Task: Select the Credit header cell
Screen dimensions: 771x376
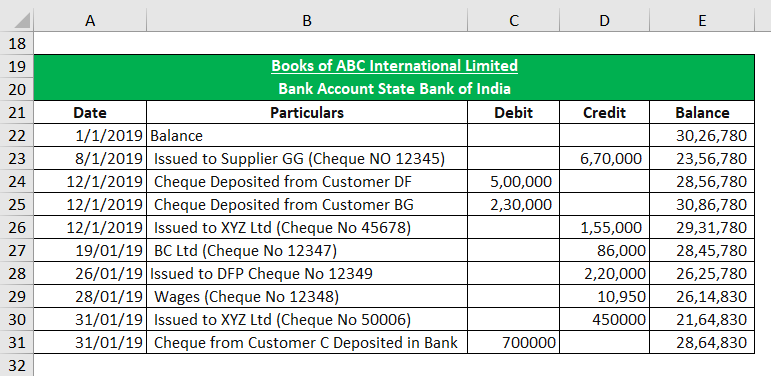Action: pos(604,113)
